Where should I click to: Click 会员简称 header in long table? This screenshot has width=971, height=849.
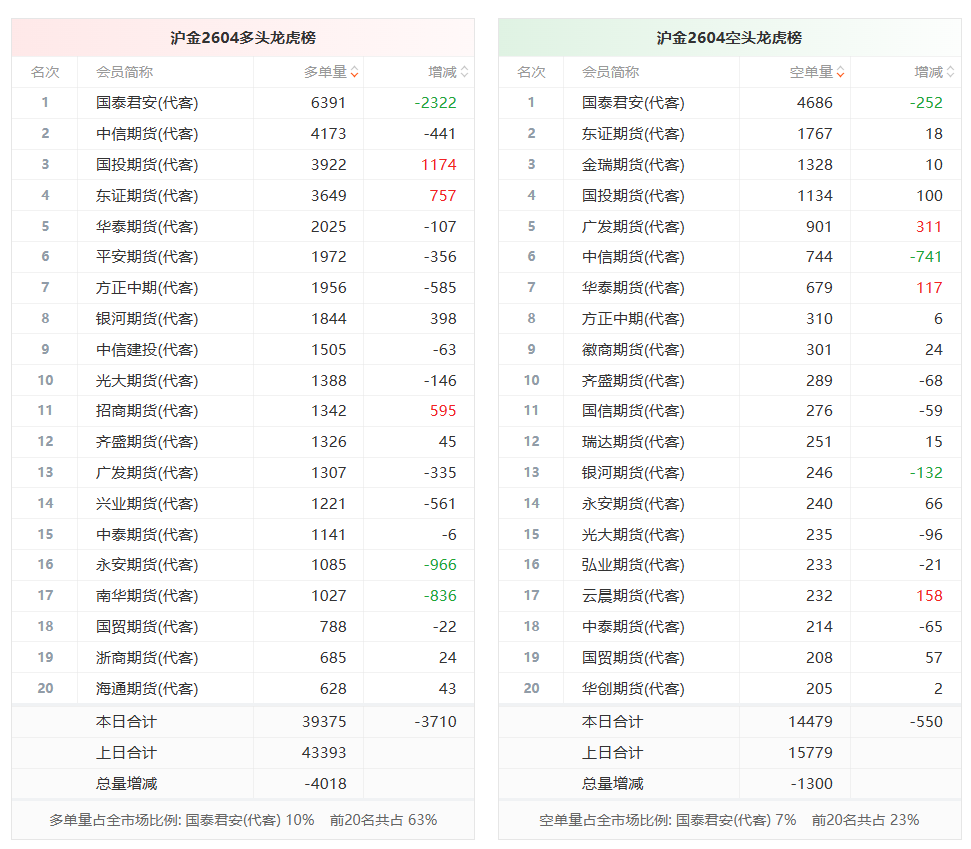pyautogui.click(x=124, y=72)
